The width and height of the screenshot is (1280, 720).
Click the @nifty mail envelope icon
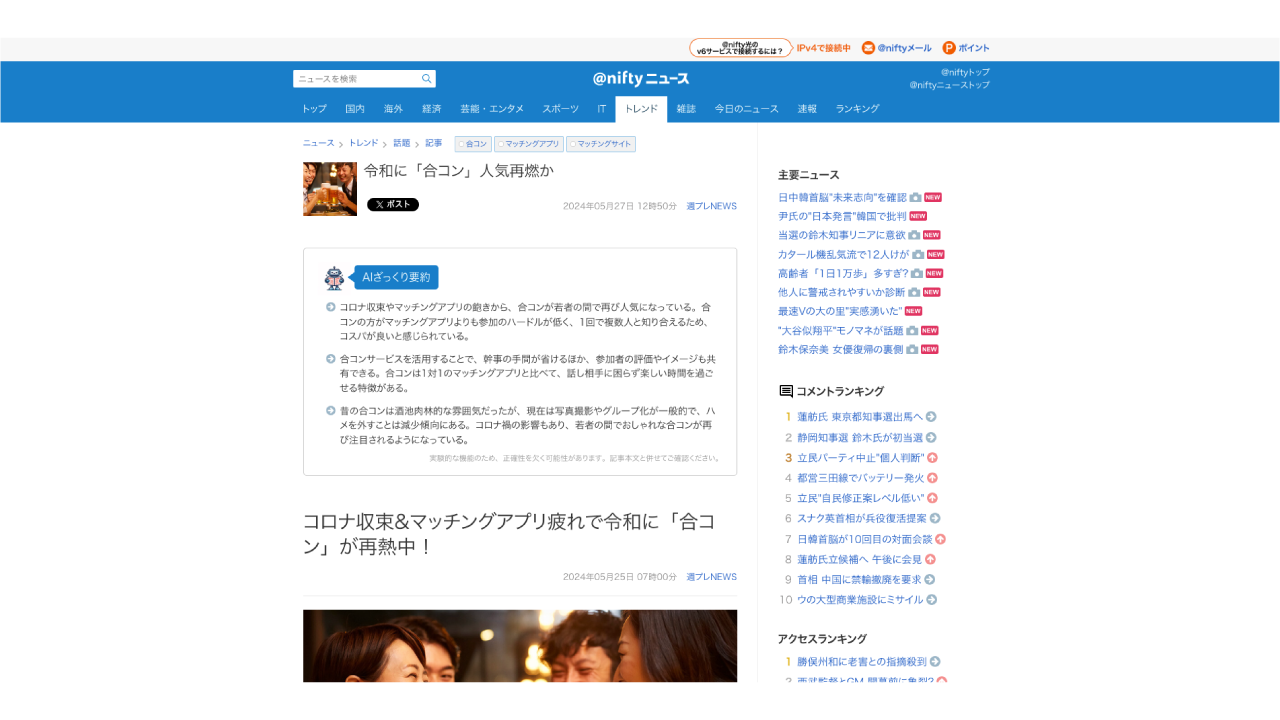[x=868, y=48]
